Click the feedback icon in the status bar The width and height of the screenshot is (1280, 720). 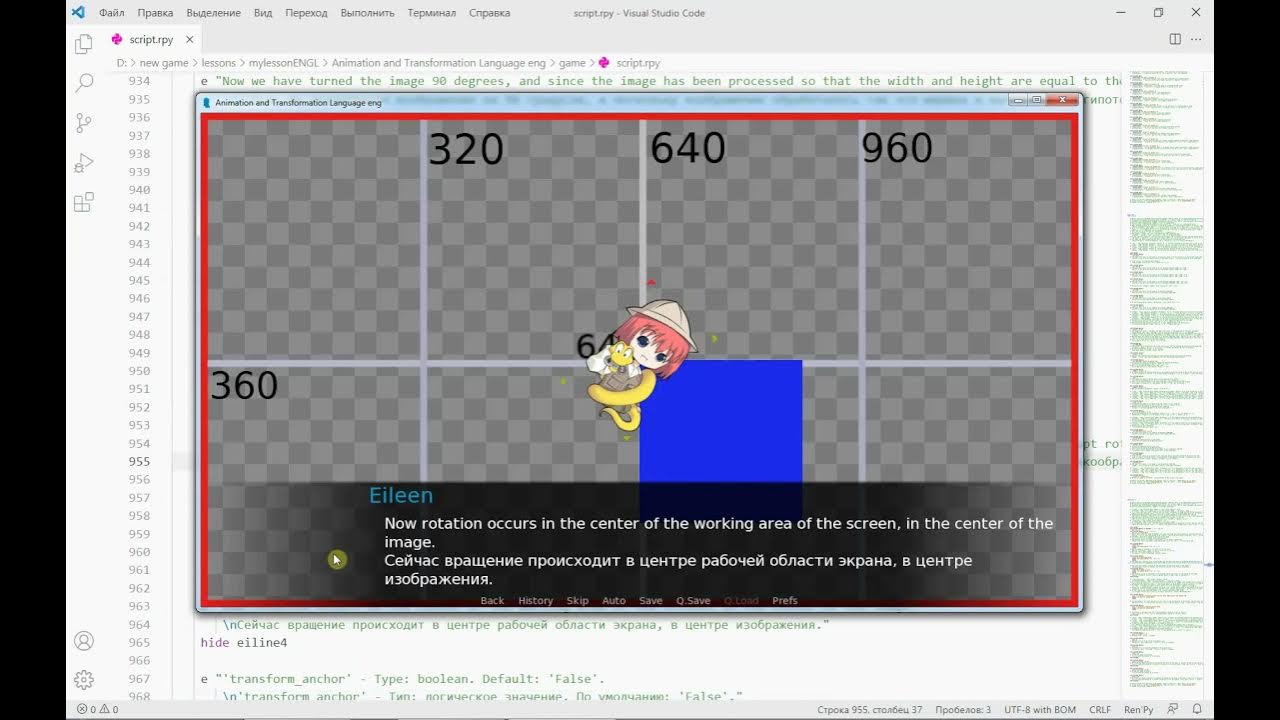[1172, 710]
